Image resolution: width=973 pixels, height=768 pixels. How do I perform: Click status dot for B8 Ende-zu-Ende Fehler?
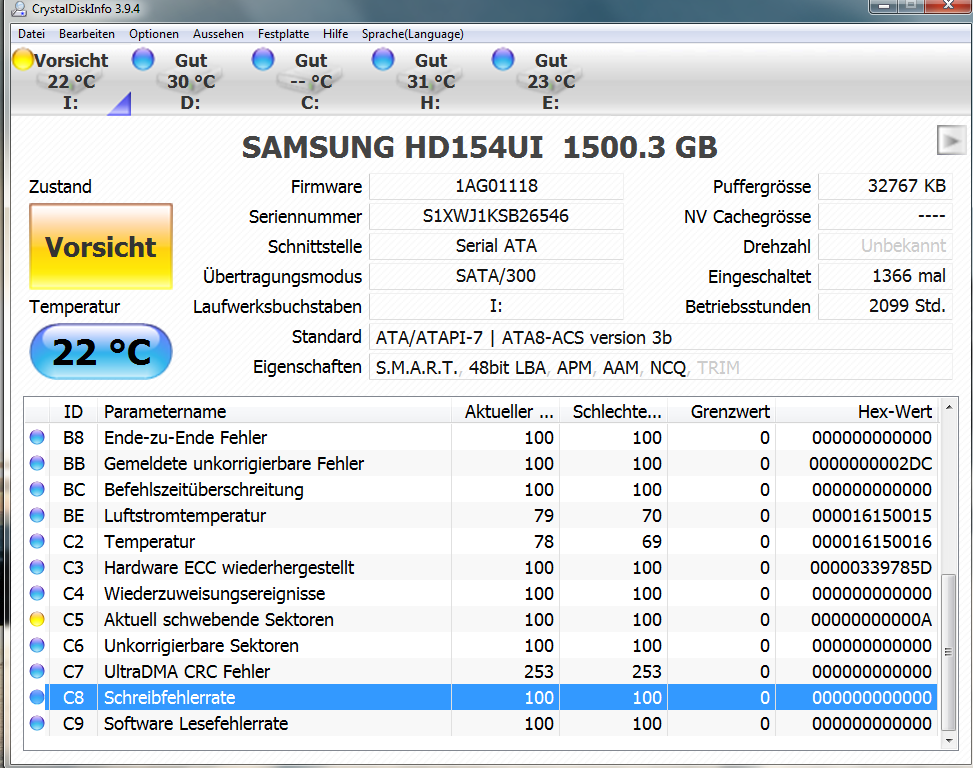coord(37,437)
